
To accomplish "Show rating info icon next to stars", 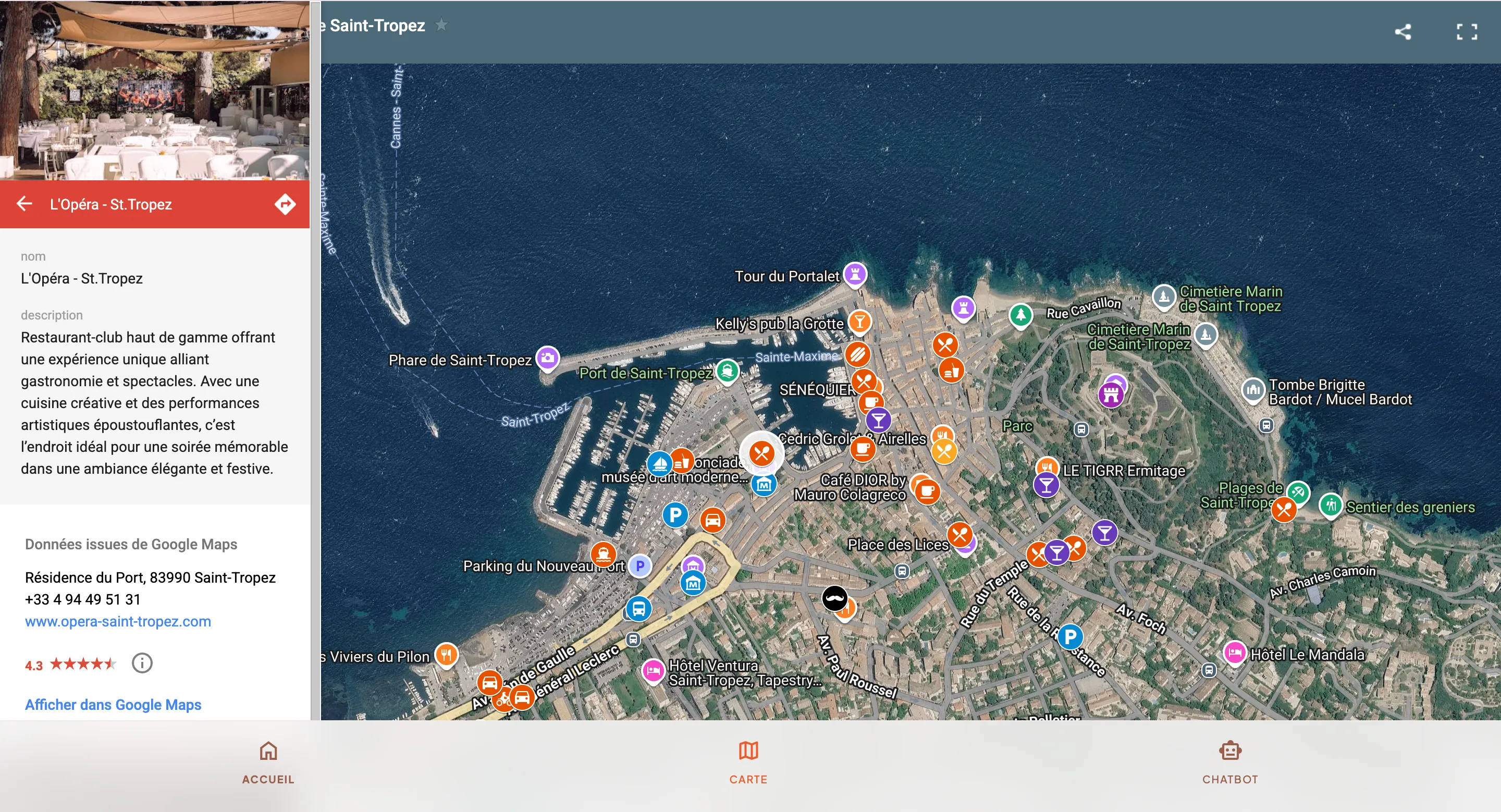I will click(142, 663).
